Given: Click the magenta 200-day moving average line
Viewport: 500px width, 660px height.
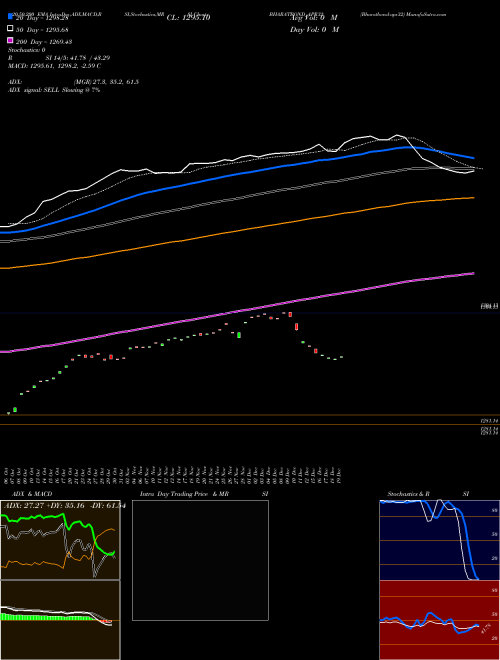Looking at the screenshot, I should tap(236, 311).
